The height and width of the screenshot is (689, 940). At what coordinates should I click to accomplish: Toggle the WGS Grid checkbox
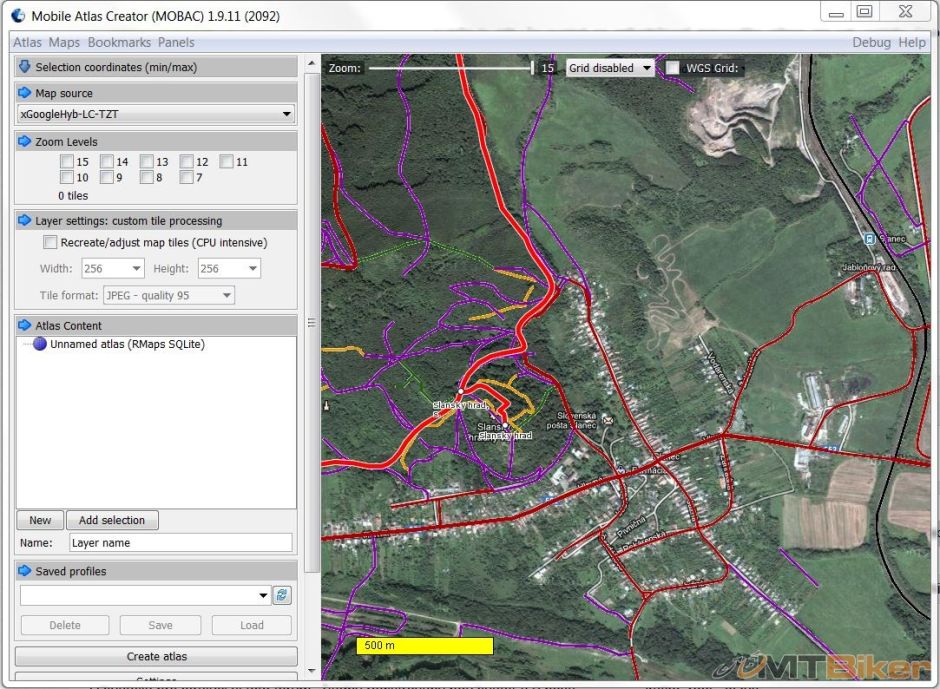(673, 68)
